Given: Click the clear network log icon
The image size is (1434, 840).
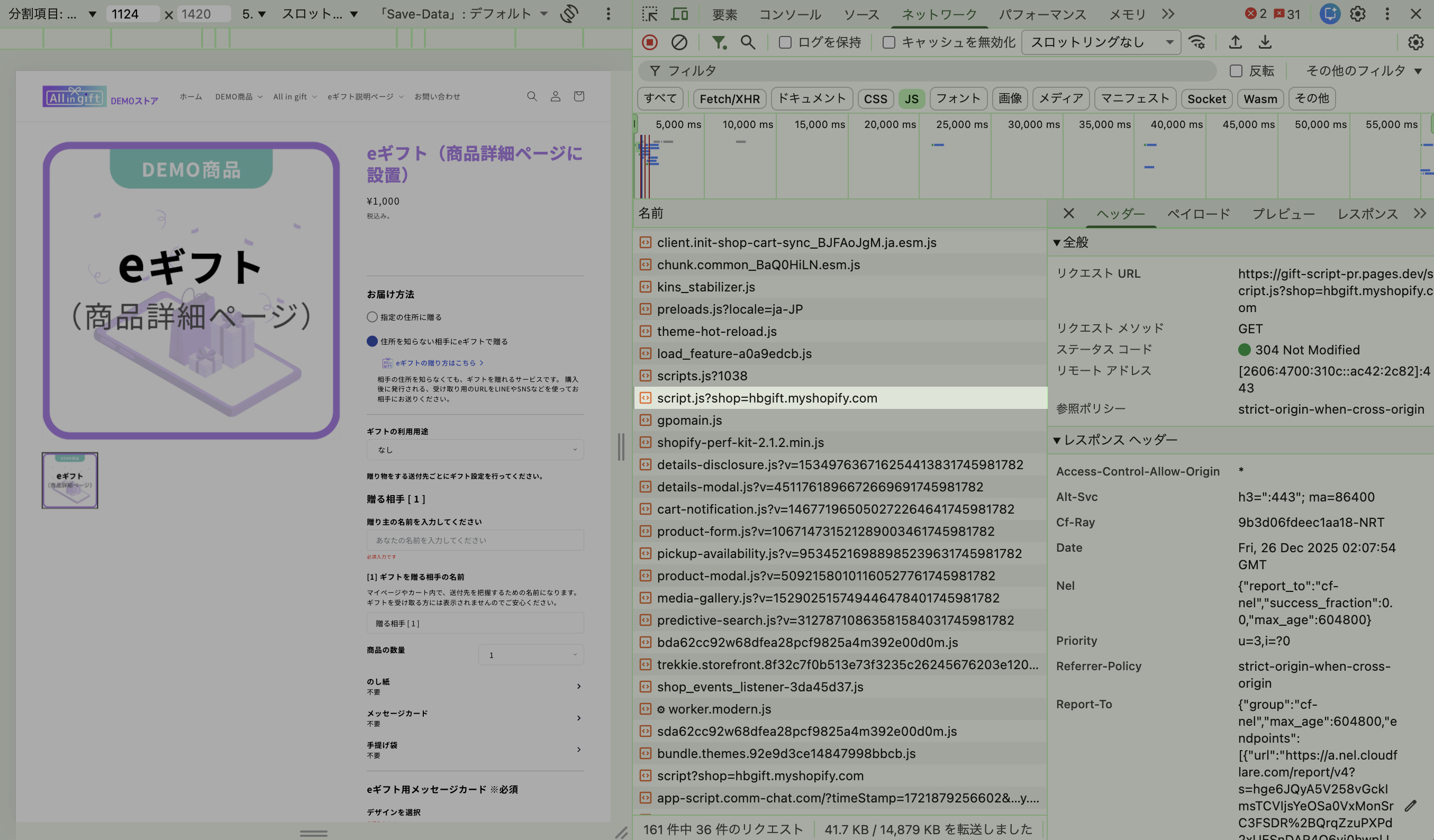Looking at the screenshot, I should (x=679, y=42).
